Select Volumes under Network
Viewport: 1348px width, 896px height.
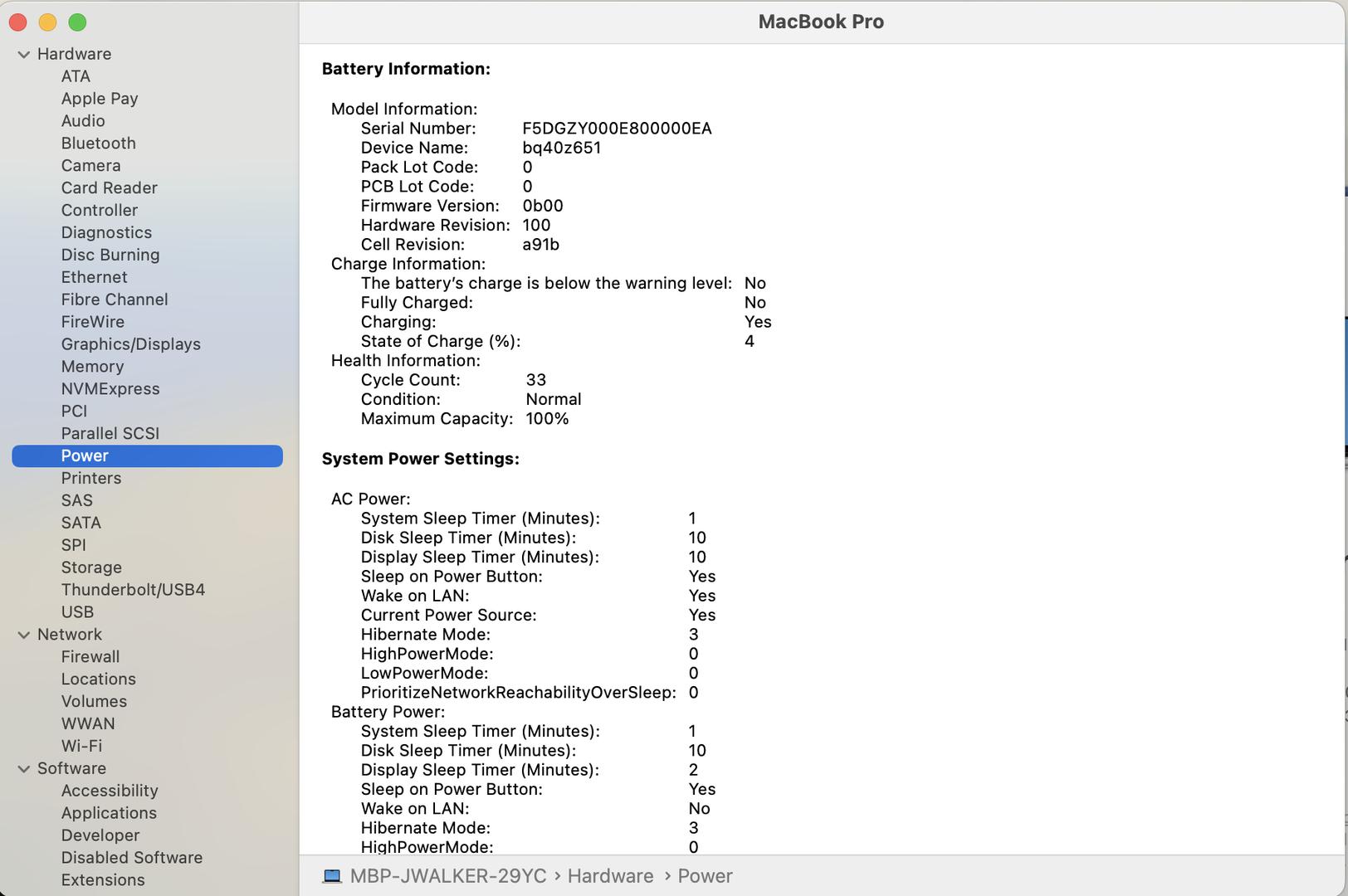pyautogui.click(x=94, y=703)
